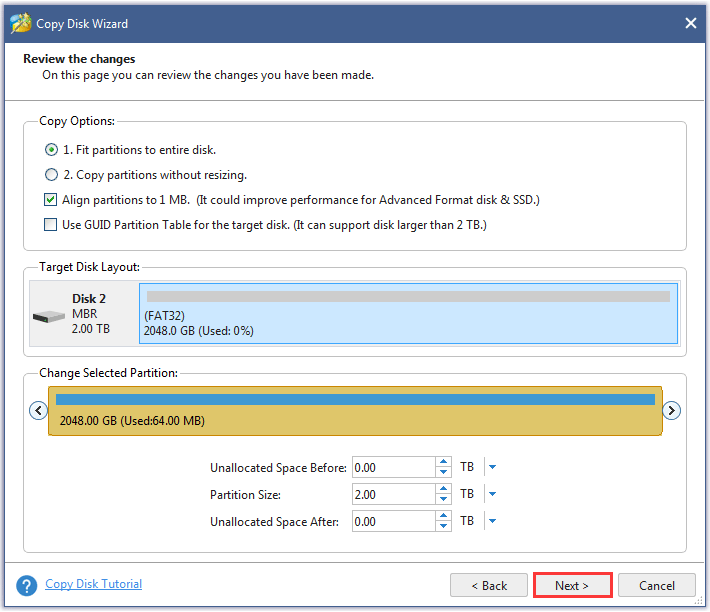Enable Use GUID Partition Table checkbox
The width and height of the screenshot is (710, 612).
point(51,225)
